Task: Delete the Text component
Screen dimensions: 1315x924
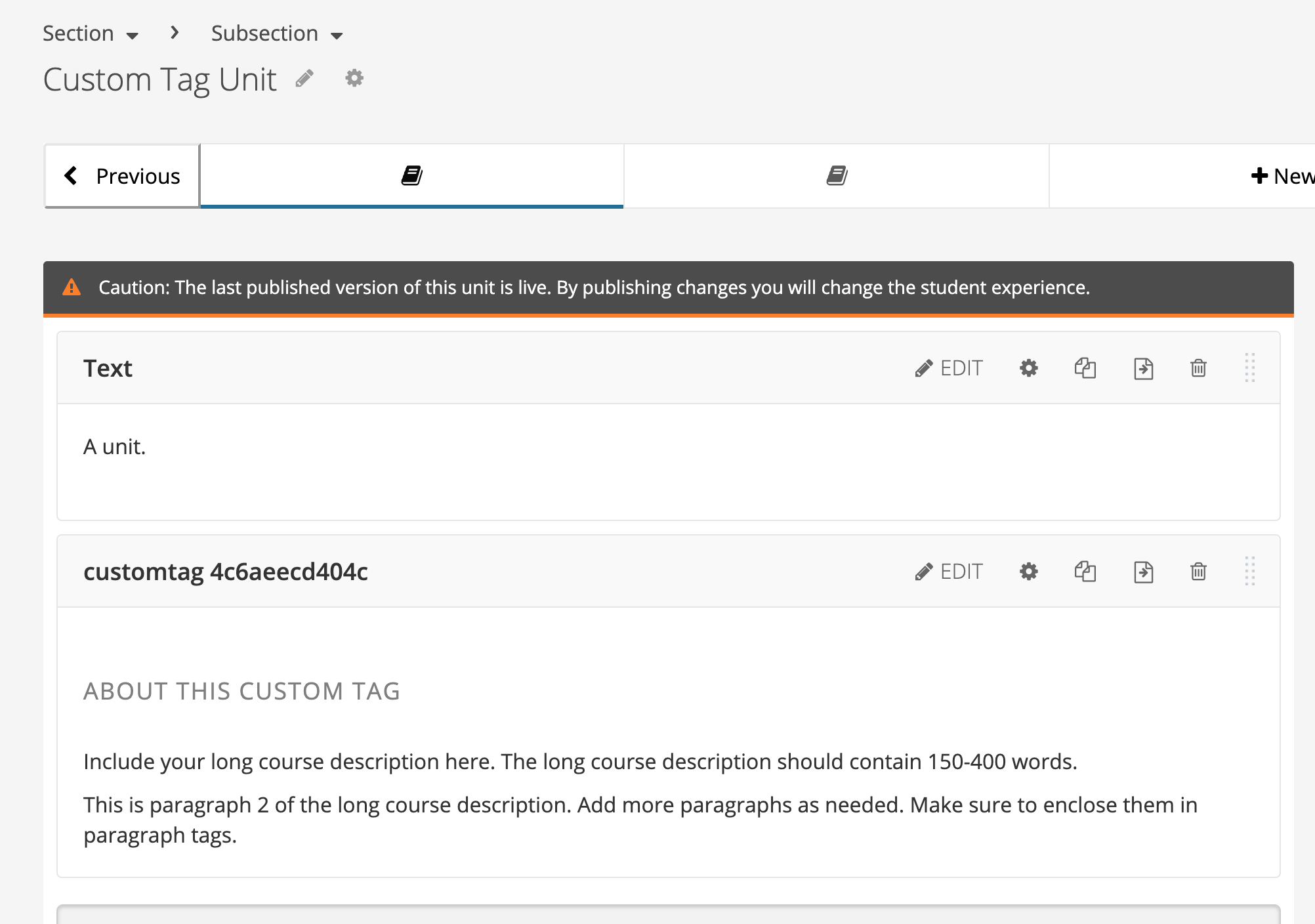Action: (x=1198, y=368)
